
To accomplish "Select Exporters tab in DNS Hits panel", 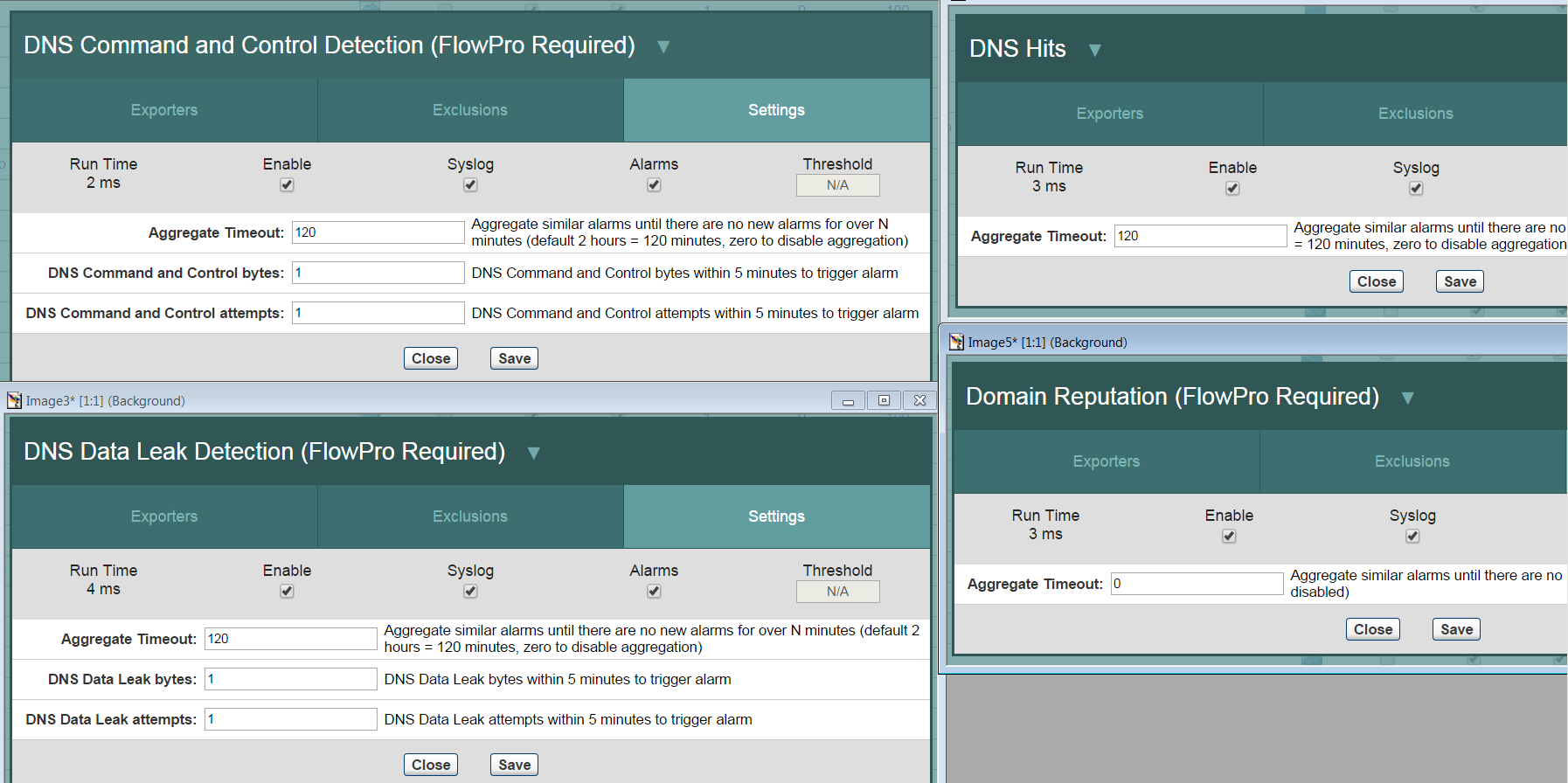I will 1109,114.
